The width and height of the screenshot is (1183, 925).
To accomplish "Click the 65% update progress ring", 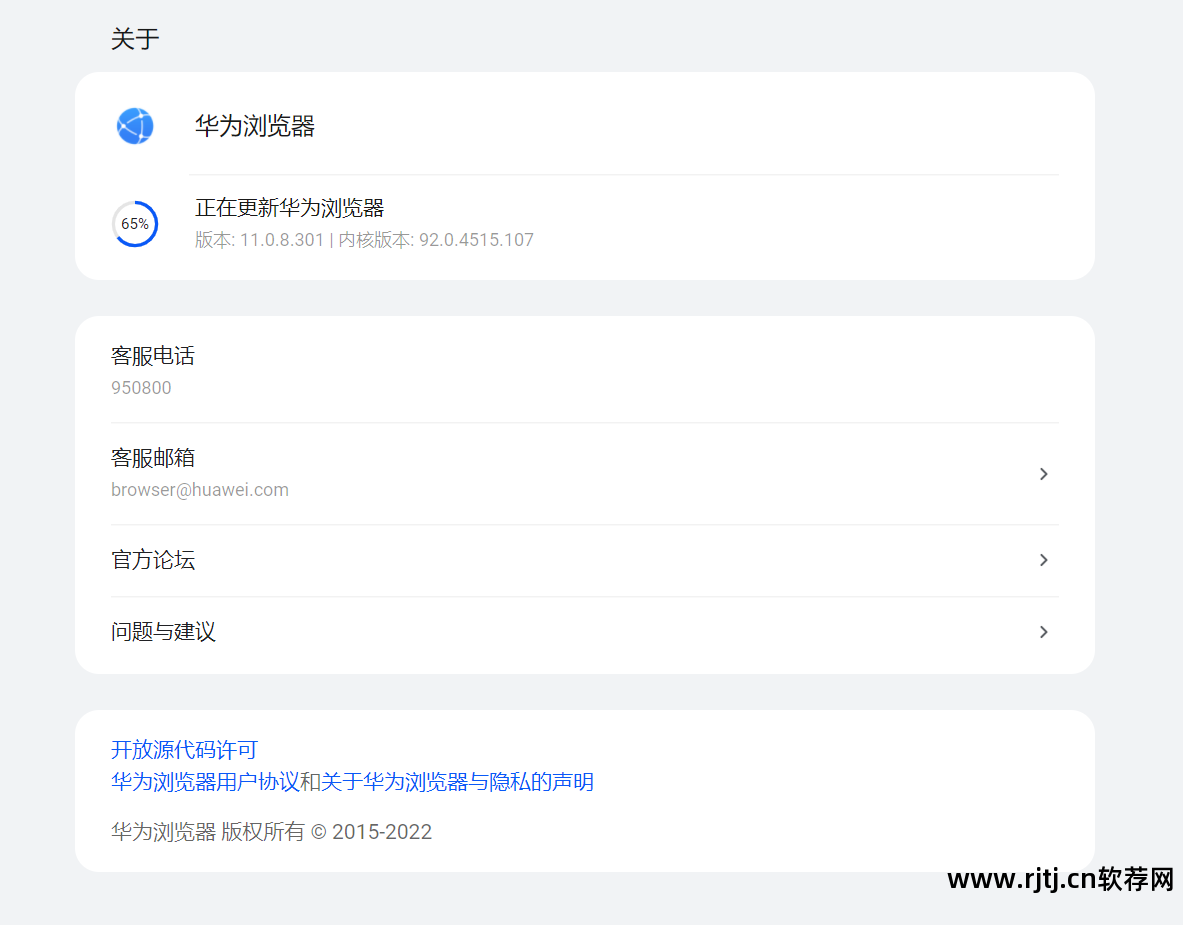I will tap(135, 224).
